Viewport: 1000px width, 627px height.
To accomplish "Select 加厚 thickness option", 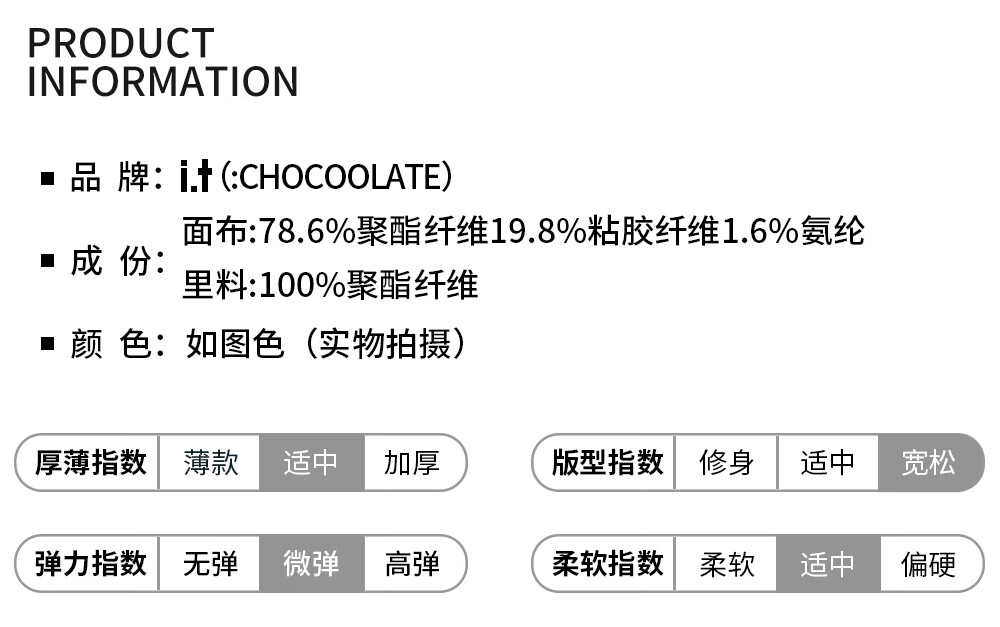I will pyautogui.click(x=412, y=463).
